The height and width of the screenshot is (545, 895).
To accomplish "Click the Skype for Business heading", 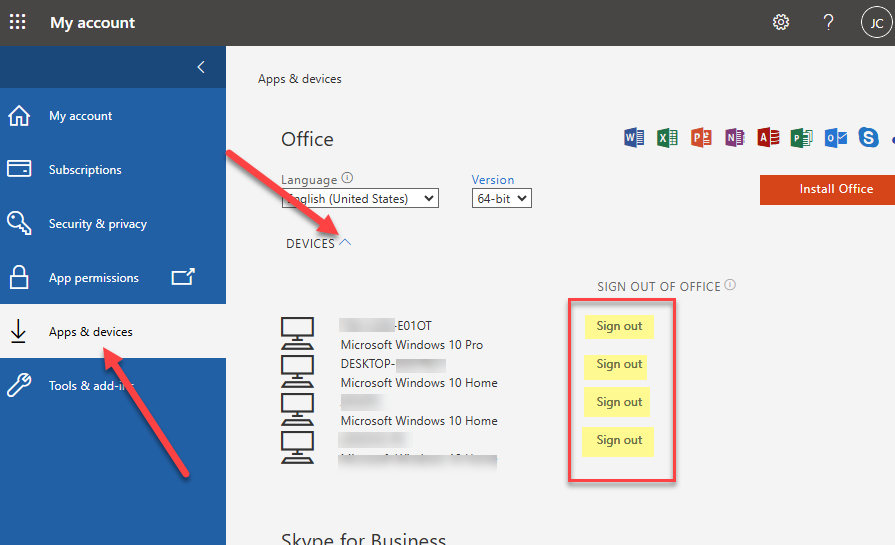I will pos(364,538).
